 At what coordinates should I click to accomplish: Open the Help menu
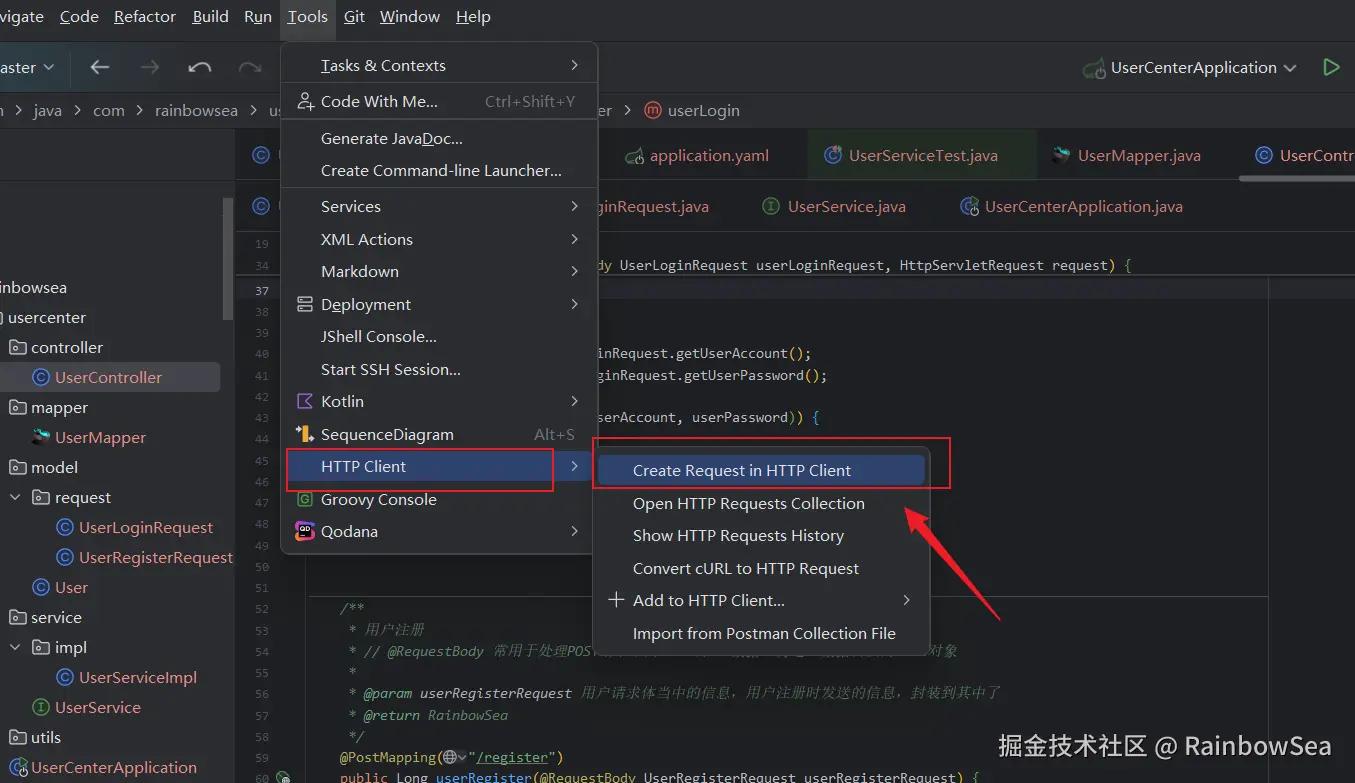click(473, 17)
